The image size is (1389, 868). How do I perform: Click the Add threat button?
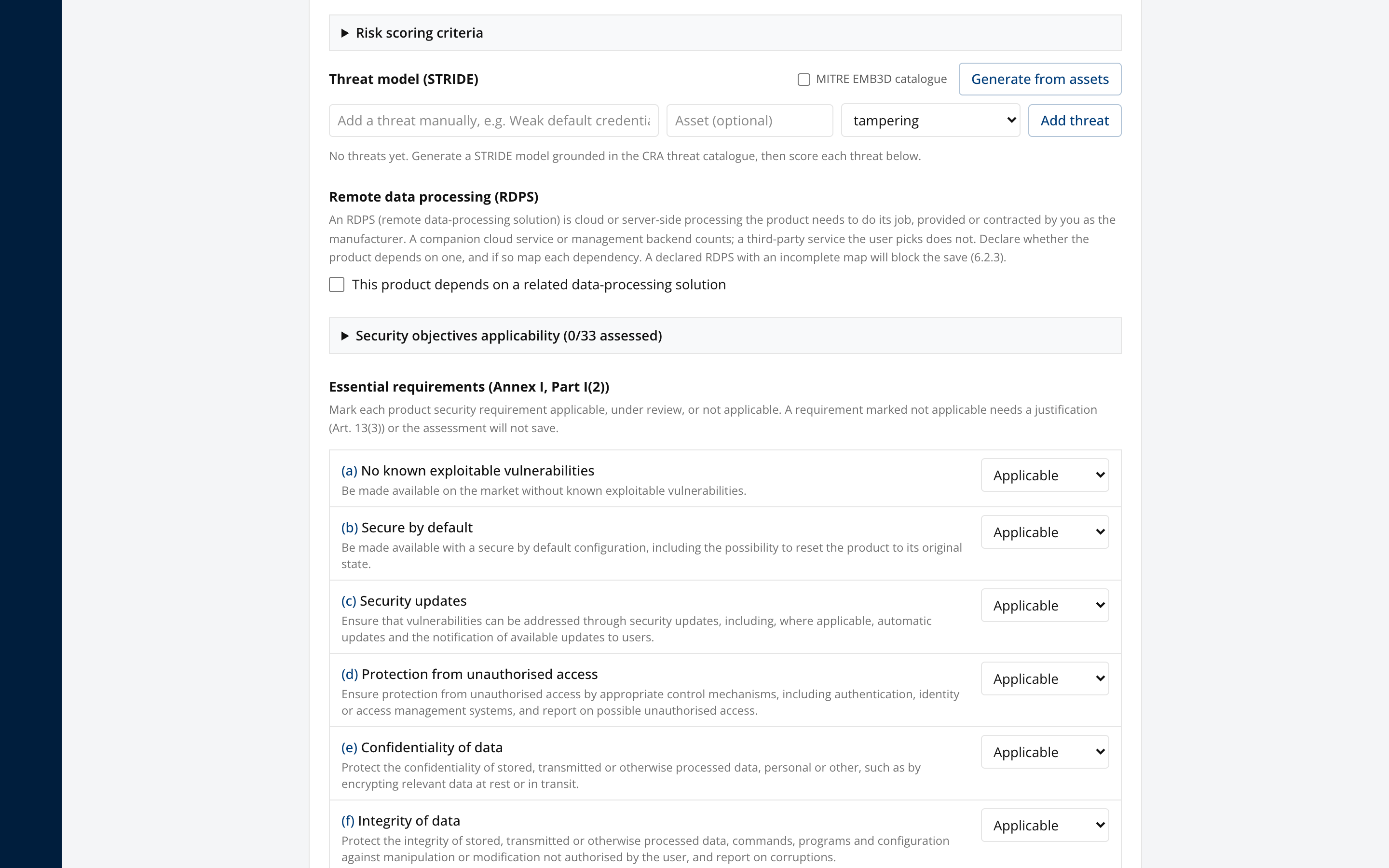pos(1075,121)
